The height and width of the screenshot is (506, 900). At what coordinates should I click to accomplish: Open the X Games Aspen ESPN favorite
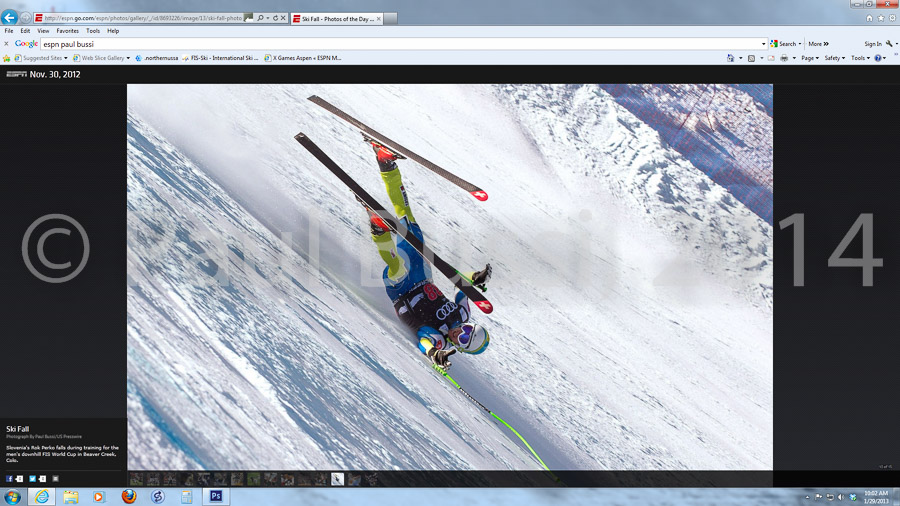pyautogui.click(x=302, y=58)
